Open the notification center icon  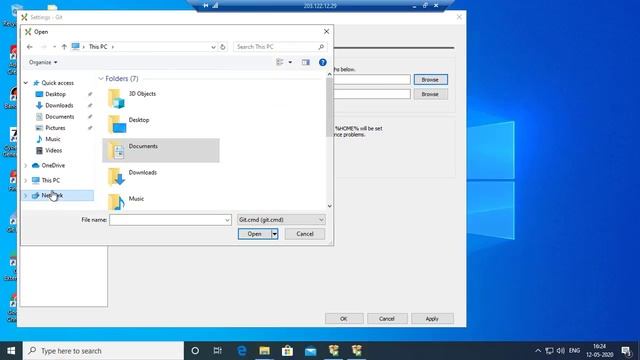pyautogui.click(x=627, y=351)
